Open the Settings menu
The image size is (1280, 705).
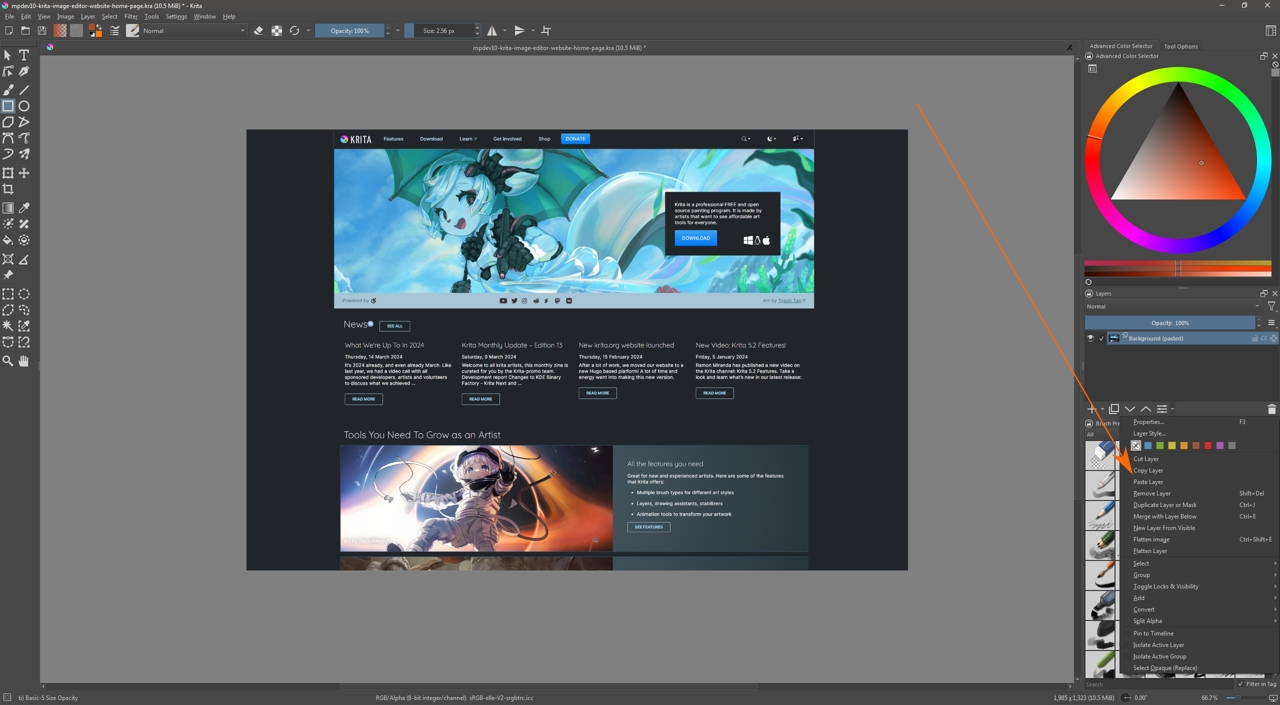click(x=176, y=17)
